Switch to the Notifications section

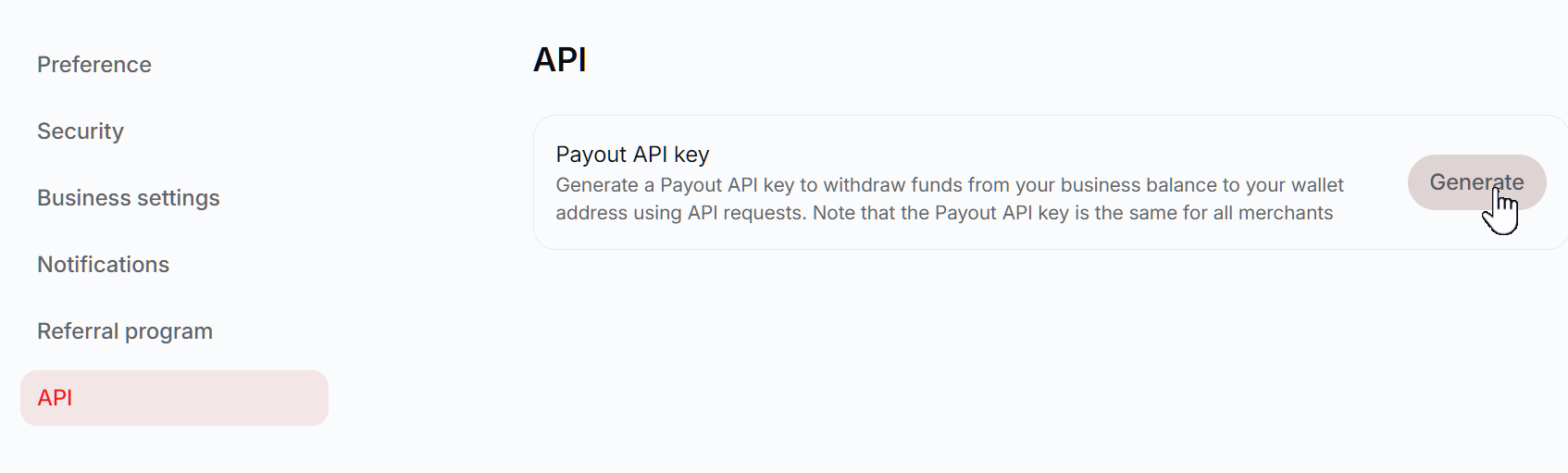click(x=104, y=265)
